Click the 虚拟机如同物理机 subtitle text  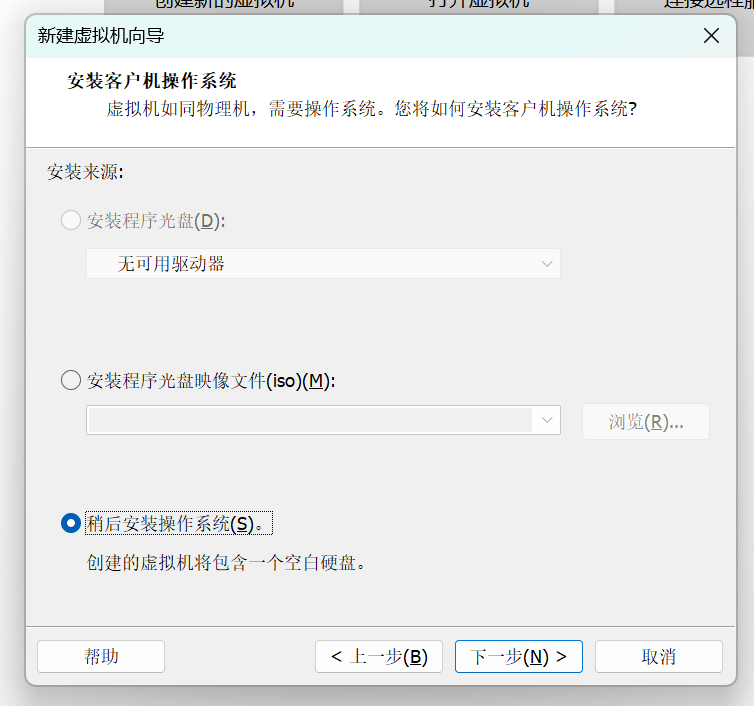point(372,108)
